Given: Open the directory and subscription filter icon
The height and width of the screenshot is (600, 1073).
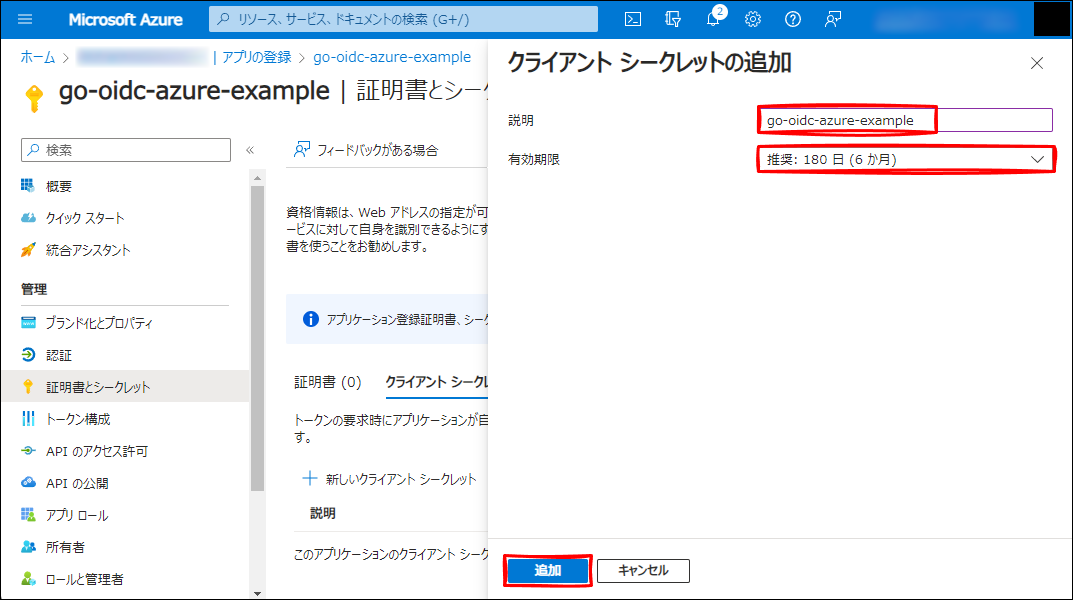Looking at the screenshot, I should pyautogui.click(x=673, y=19).
